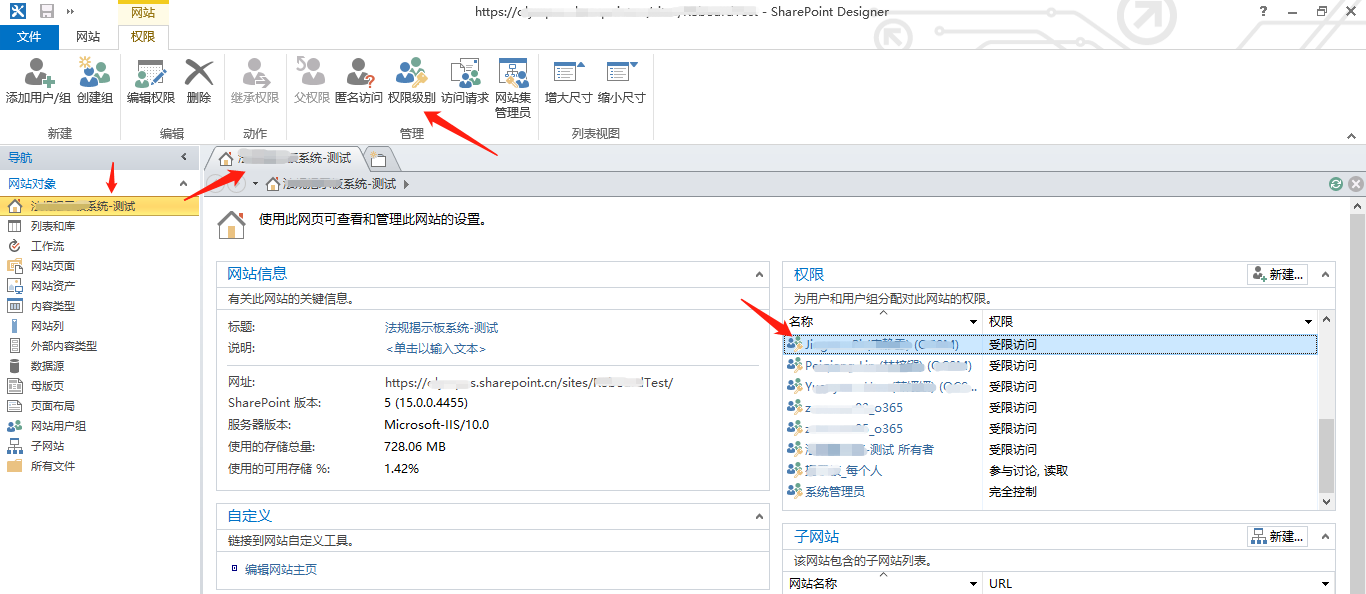Open the 名称 column filter dropdown
Screen dimensions: 1366x594
pos(973,321)
